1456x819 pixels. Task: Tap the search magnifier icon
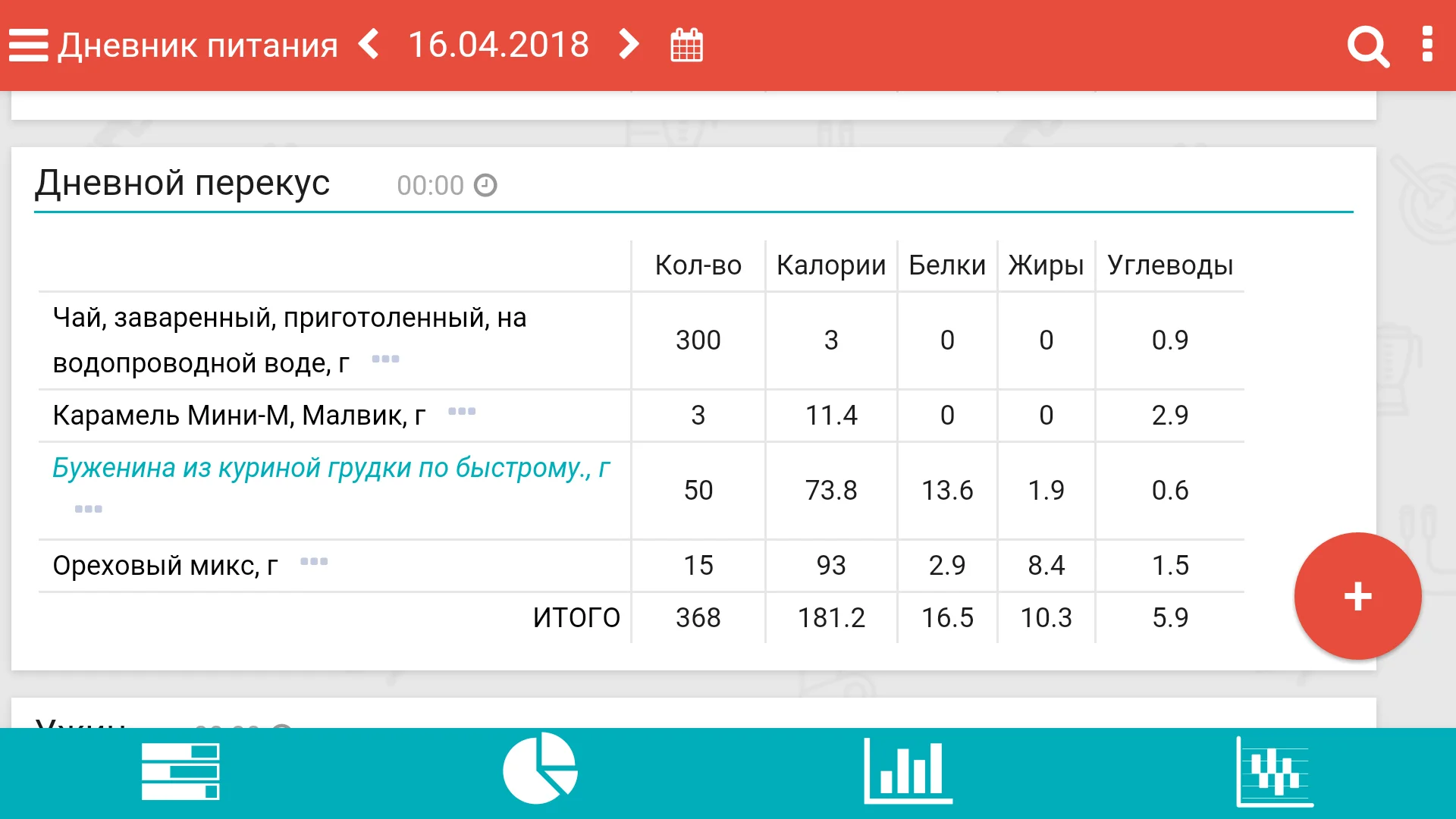coord(1367,47)
